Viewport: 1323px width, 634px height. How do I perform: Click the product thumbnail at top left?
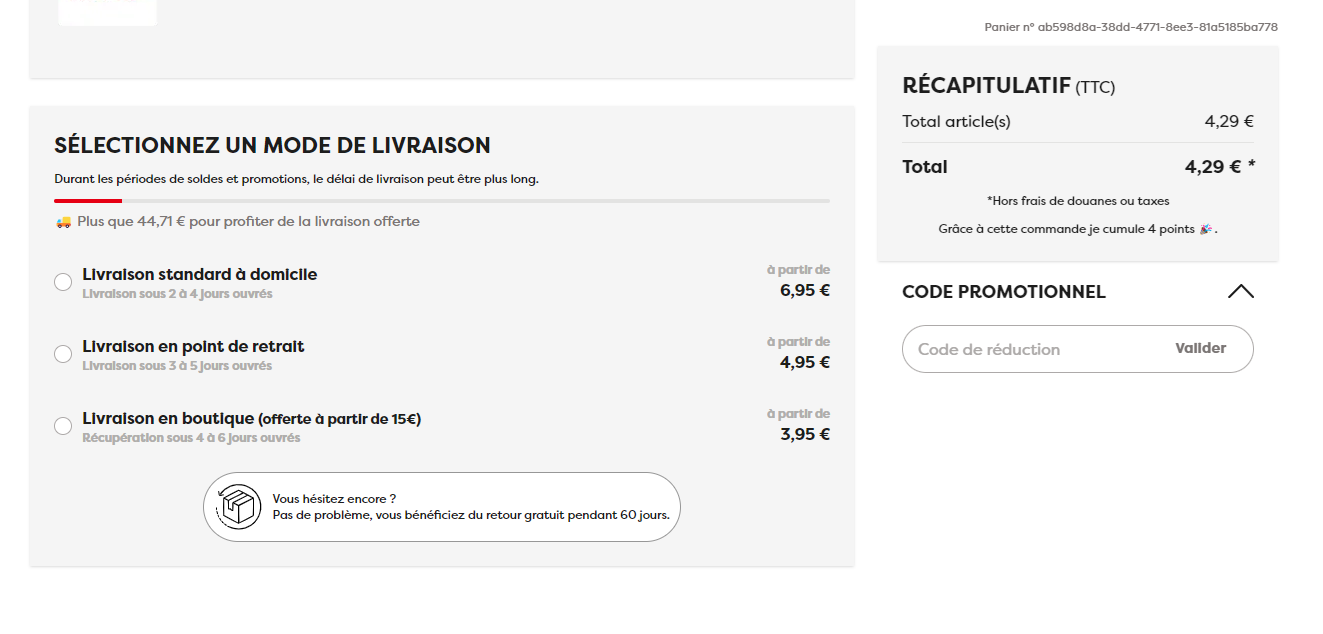pyautogui.click(x=107, y=12)
